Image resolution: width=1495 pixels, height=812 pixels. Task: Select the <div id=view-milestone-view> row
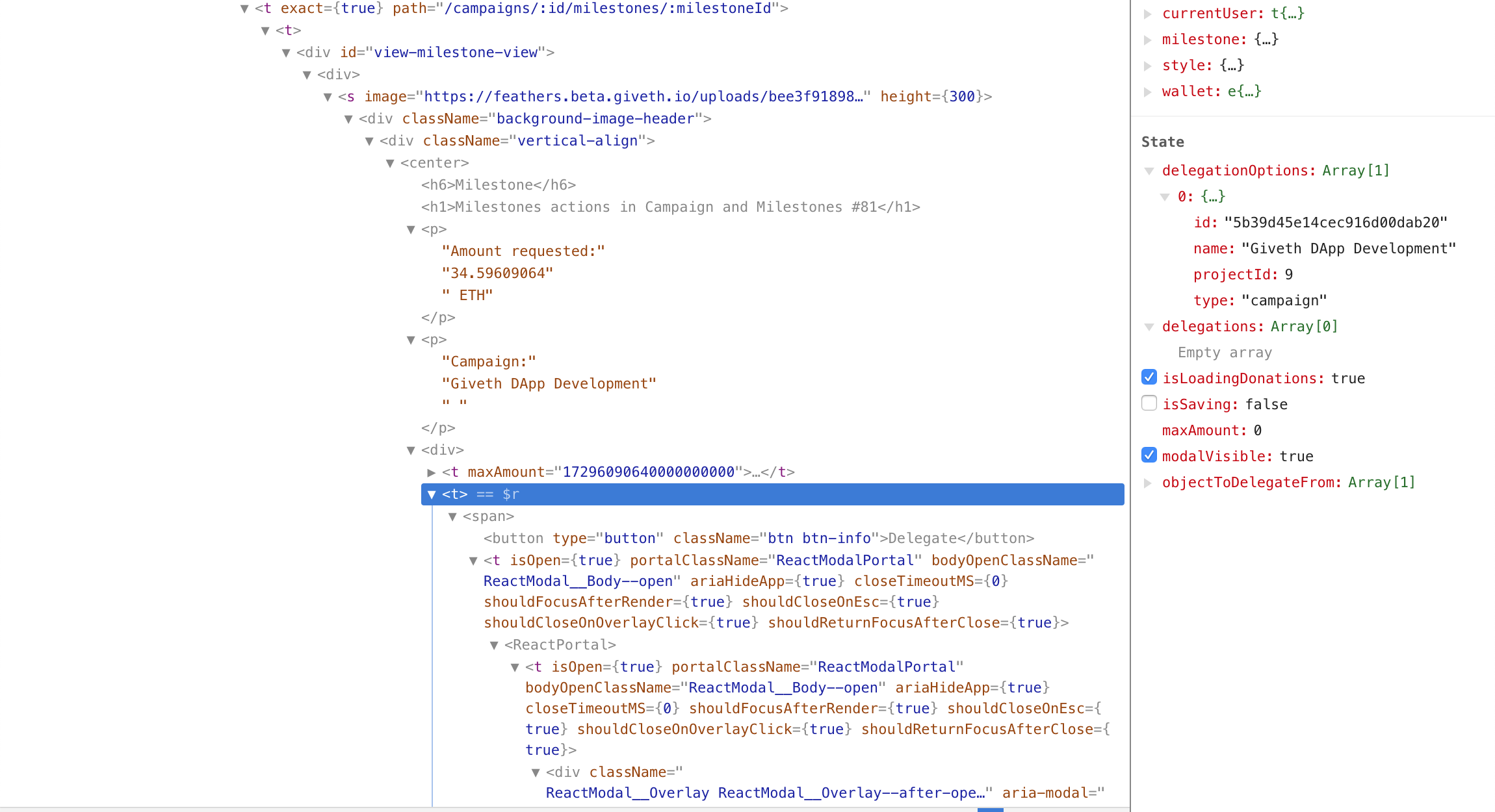[x=425, y=53]
